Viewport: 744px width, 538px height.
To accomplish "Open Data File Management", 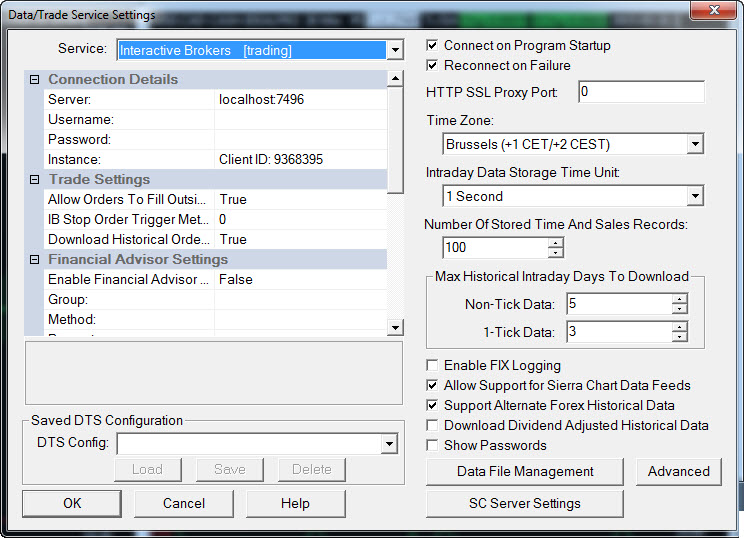I will pos(525,472).
